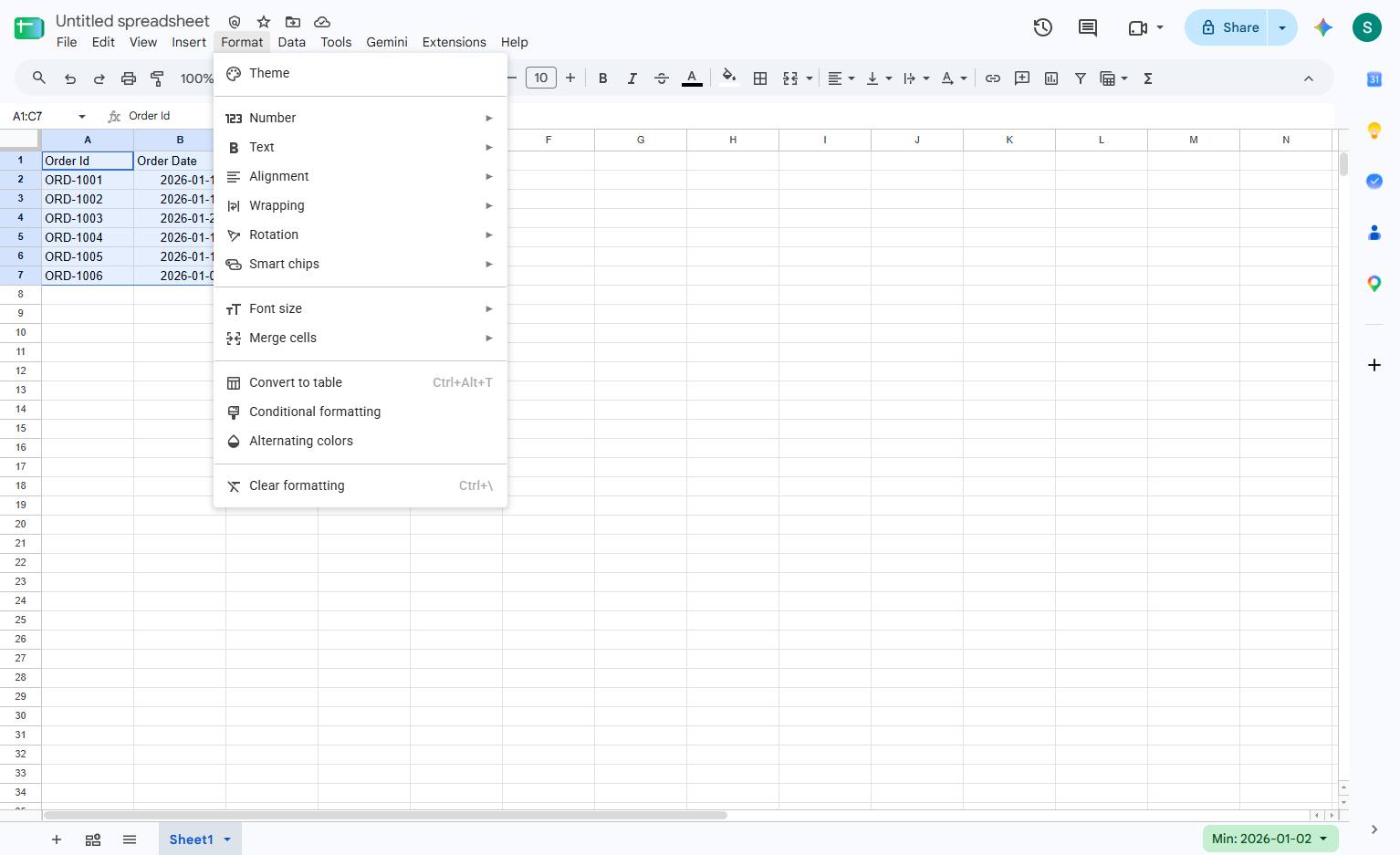Screen dimensions: 1400x855
Task: Insert a comment from the toolbar
Action: 1022,78
